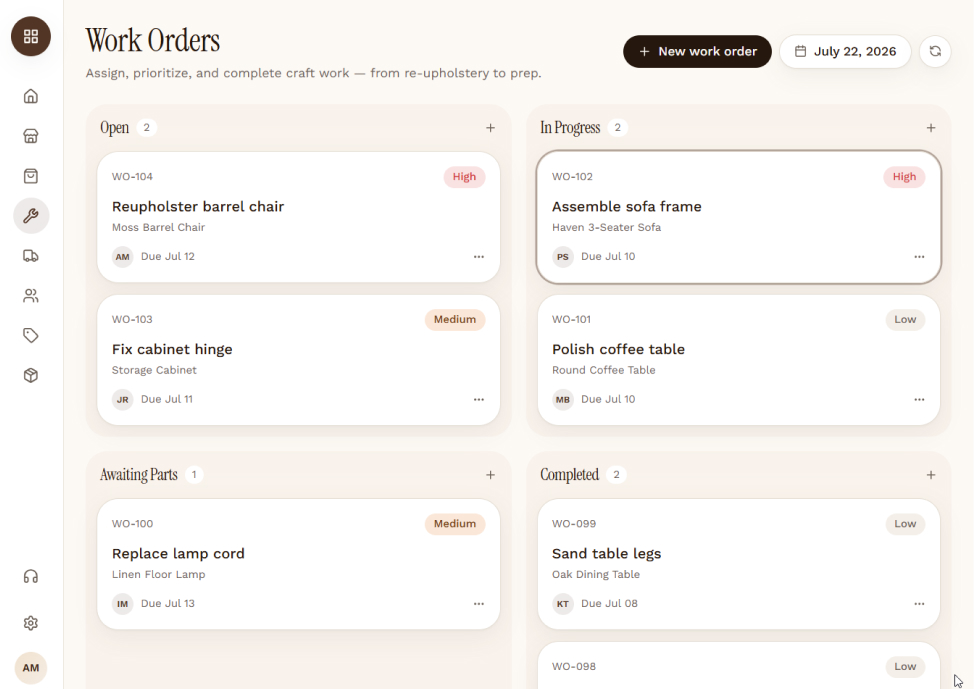Open the box inventory sidebar icon
Image resolution: width=974 pixels, height=689 pixels.
[x=30, y=375]
